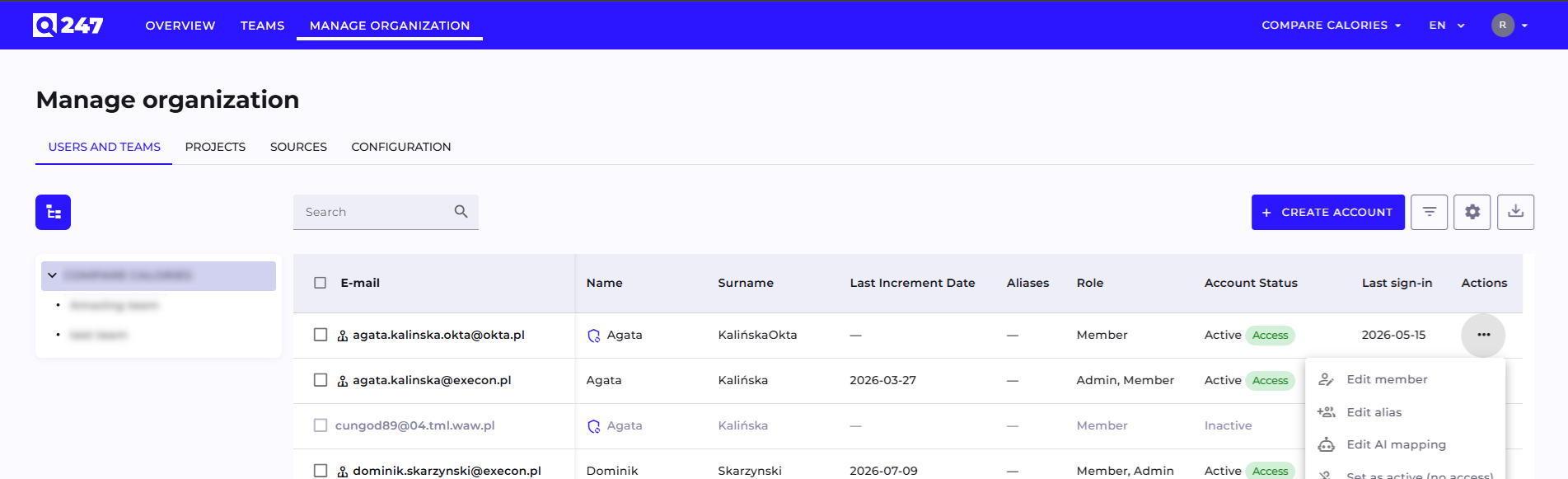Click the email agata.kalinska.okta@okta.pl

click(438, 335)
